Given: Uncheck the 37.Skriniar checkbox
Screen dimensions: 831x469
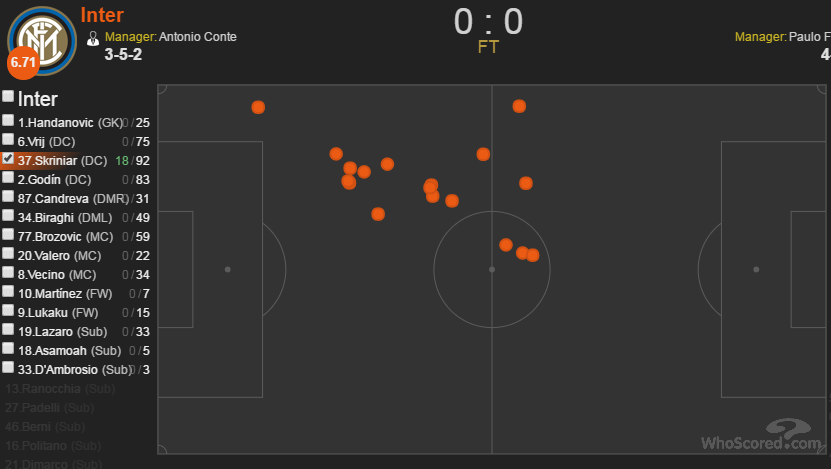Looking at the screenshot, I should [8, 158].
